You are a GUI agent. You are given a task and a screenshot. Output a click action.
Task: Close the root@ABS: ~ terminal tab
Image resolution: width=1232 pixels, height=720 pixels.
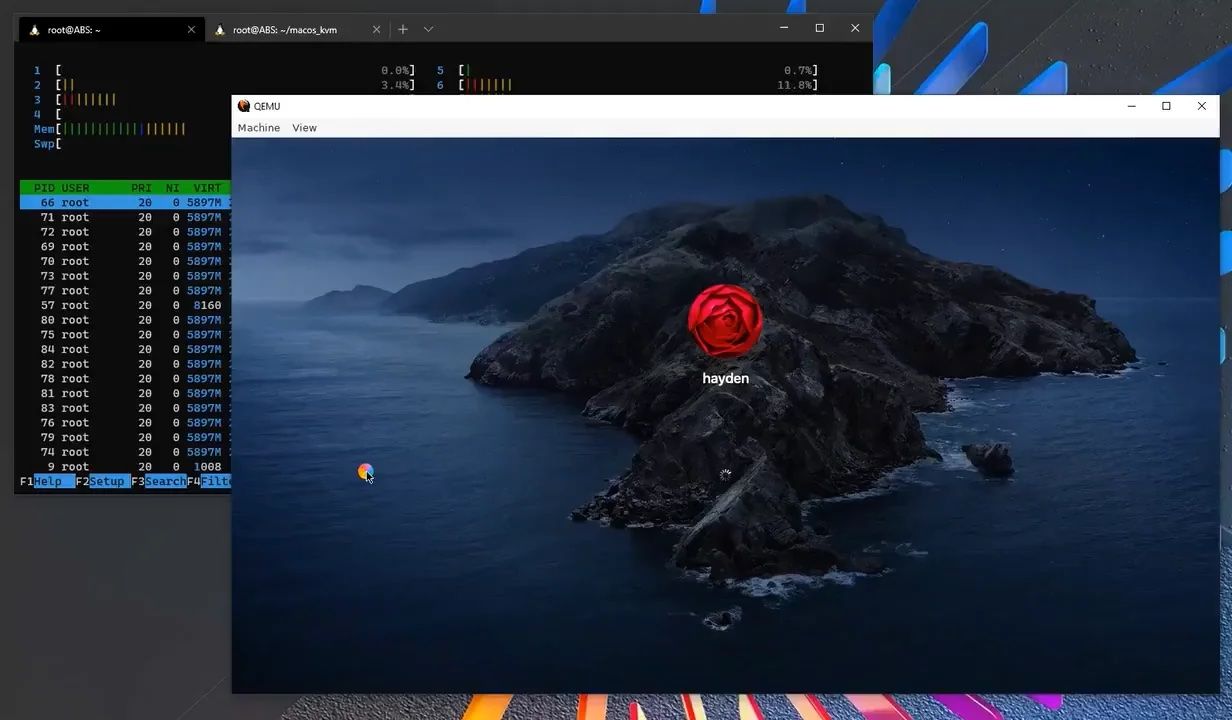pyautogui.click(x=191, y=29)
